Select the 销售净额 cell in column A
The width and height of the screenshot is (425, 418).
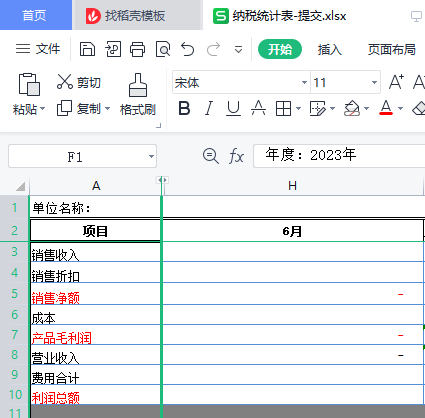[x=95, y=294]
